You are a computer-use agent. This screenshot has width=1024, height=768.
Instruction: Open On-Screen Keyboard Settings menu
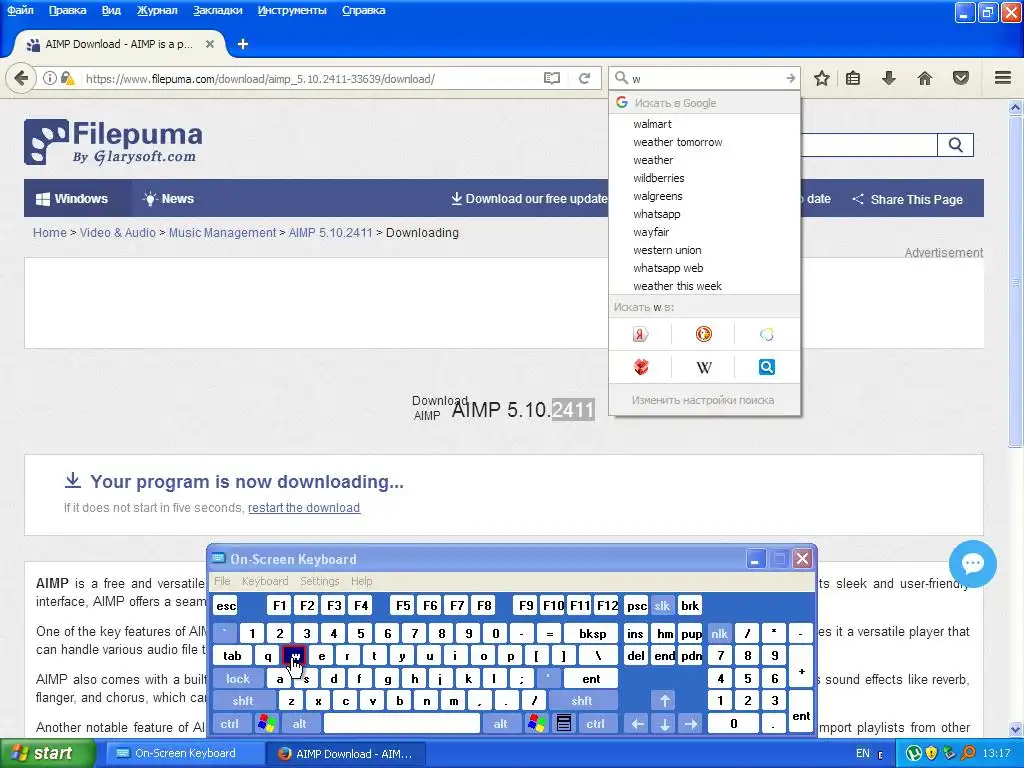[319, 581]
